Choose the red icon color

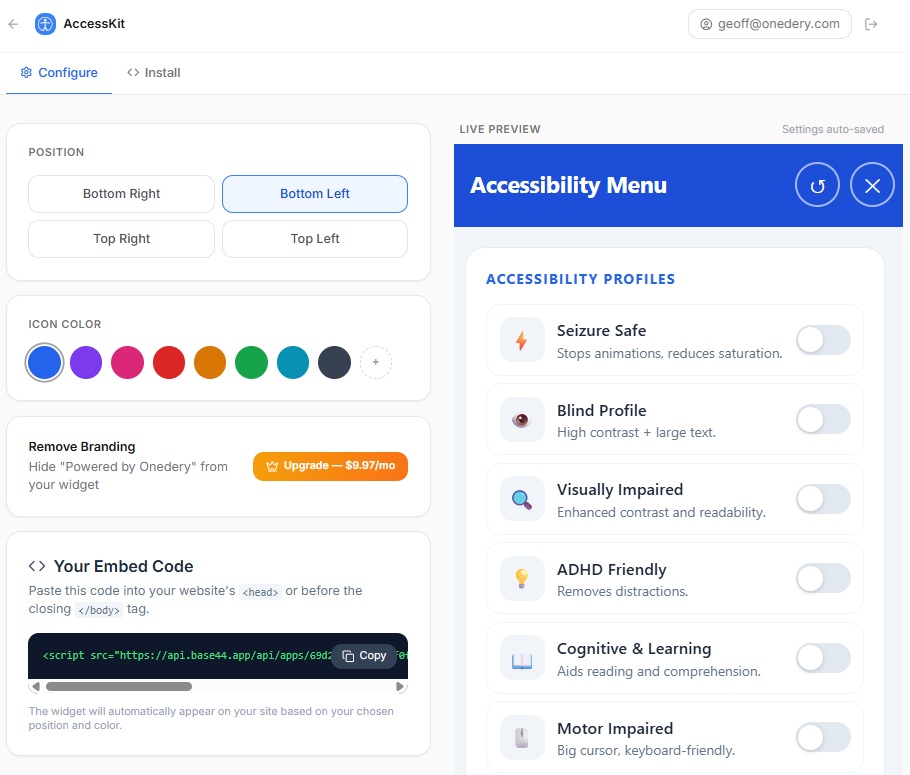pos(169,362)
